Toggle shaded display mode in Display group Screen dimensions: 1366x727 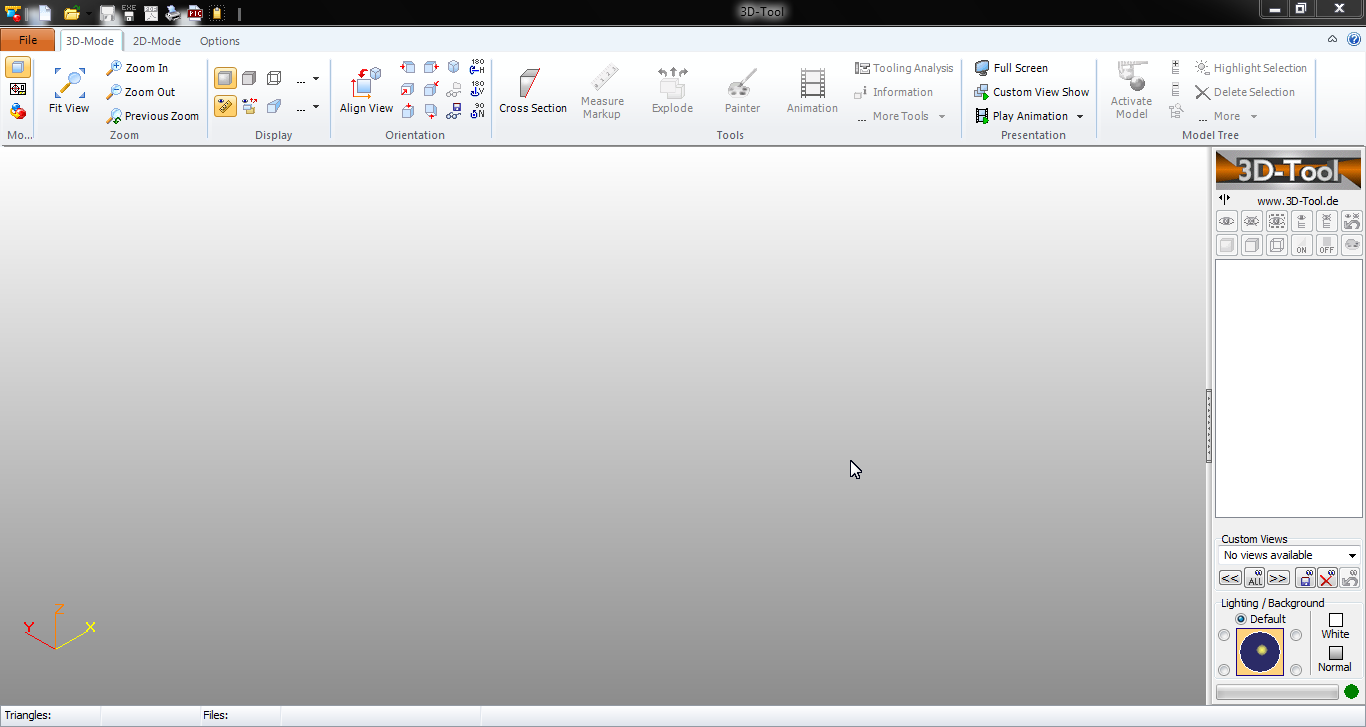click(x=225, y=78)
